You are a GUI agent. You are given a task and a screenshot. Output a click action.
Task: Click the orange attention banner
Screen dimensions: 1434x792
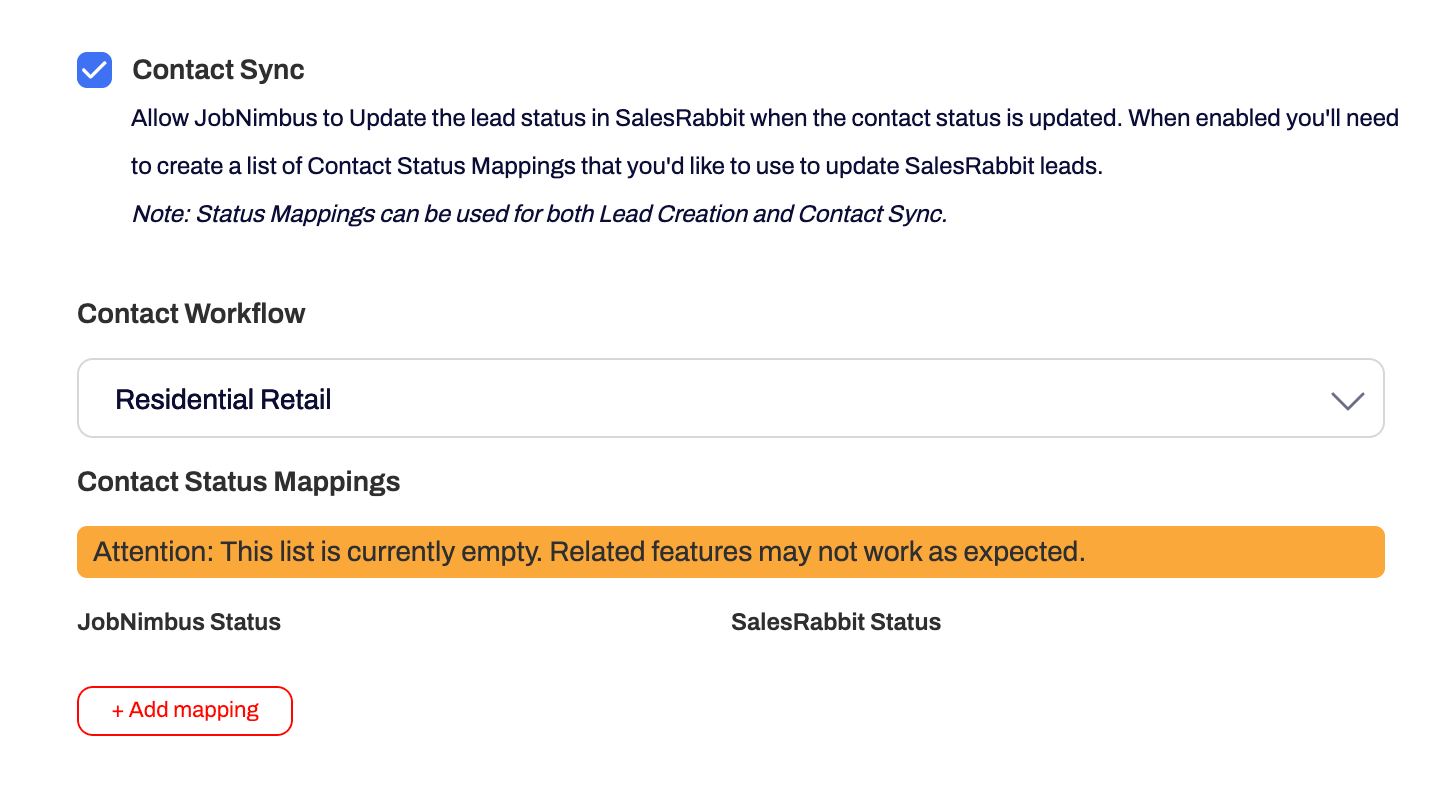tap(730, 551)
